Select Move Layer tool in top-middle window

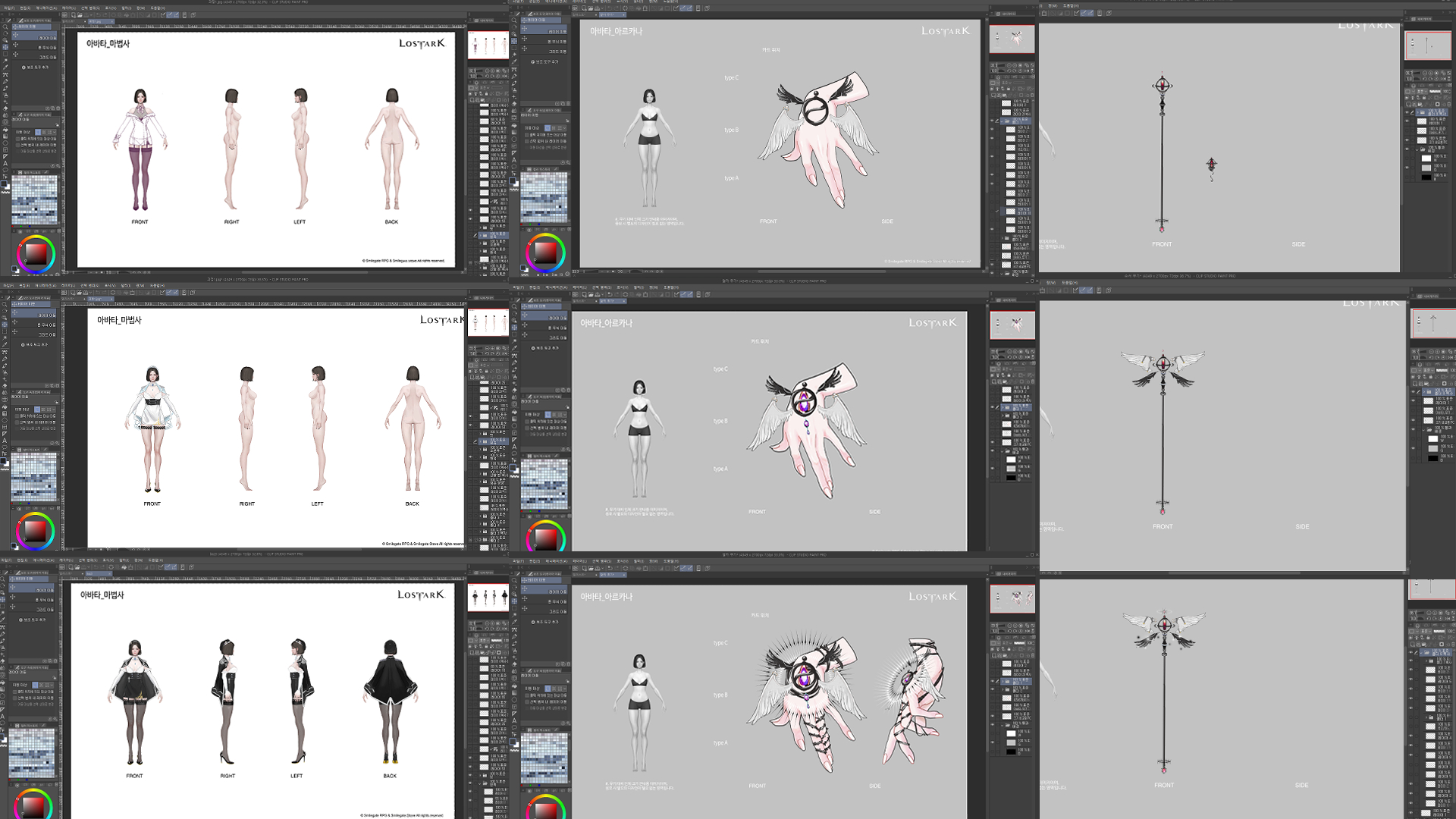tap(514, 41)
